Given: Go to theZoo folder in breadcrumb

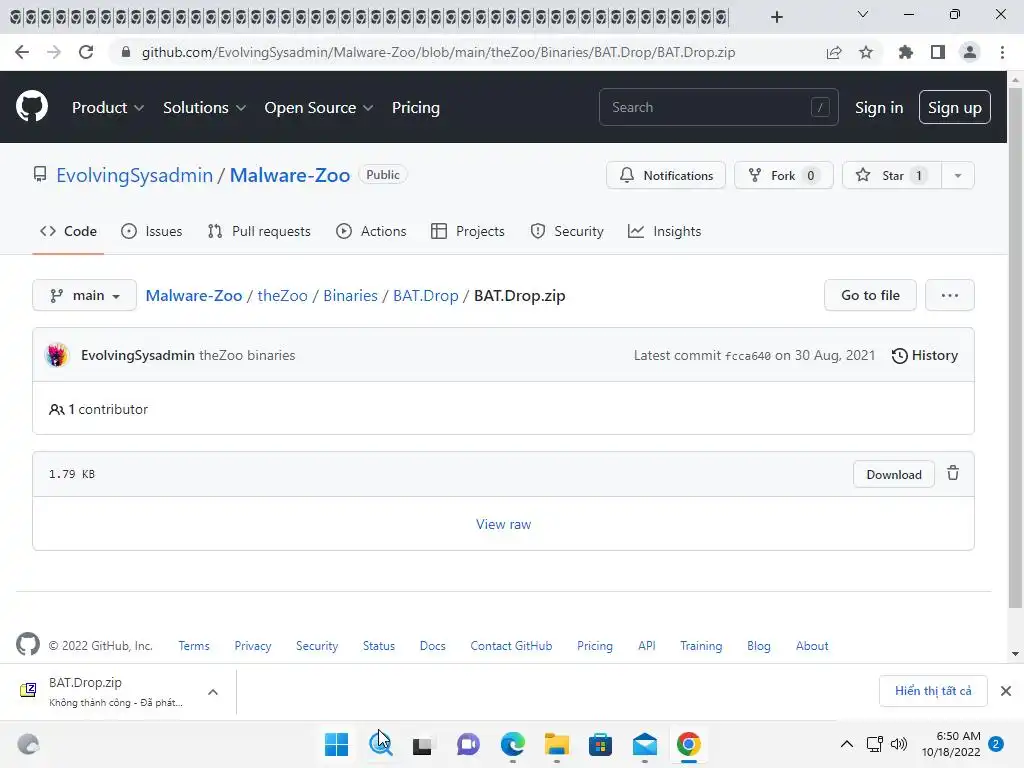Looking at the screenshot, I should 282,295.
